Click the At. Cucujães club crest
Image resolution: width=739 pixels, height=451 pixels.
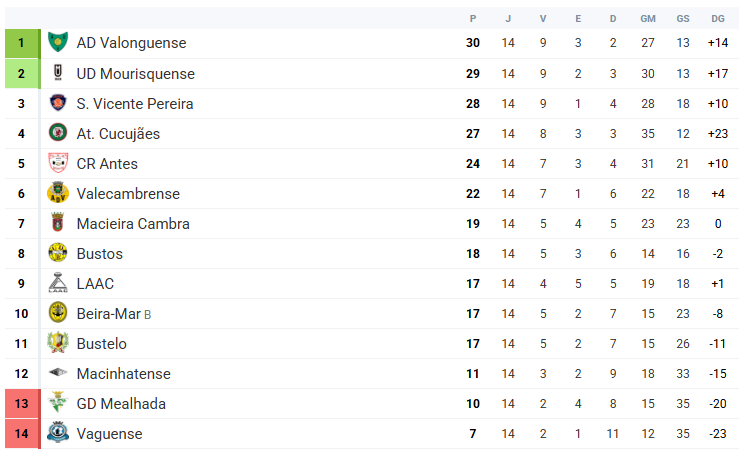(x=57, y=134)
